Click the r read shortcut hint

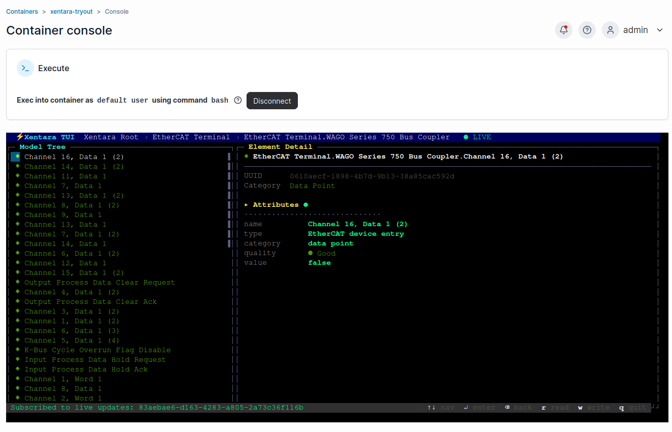coord(555,408)
